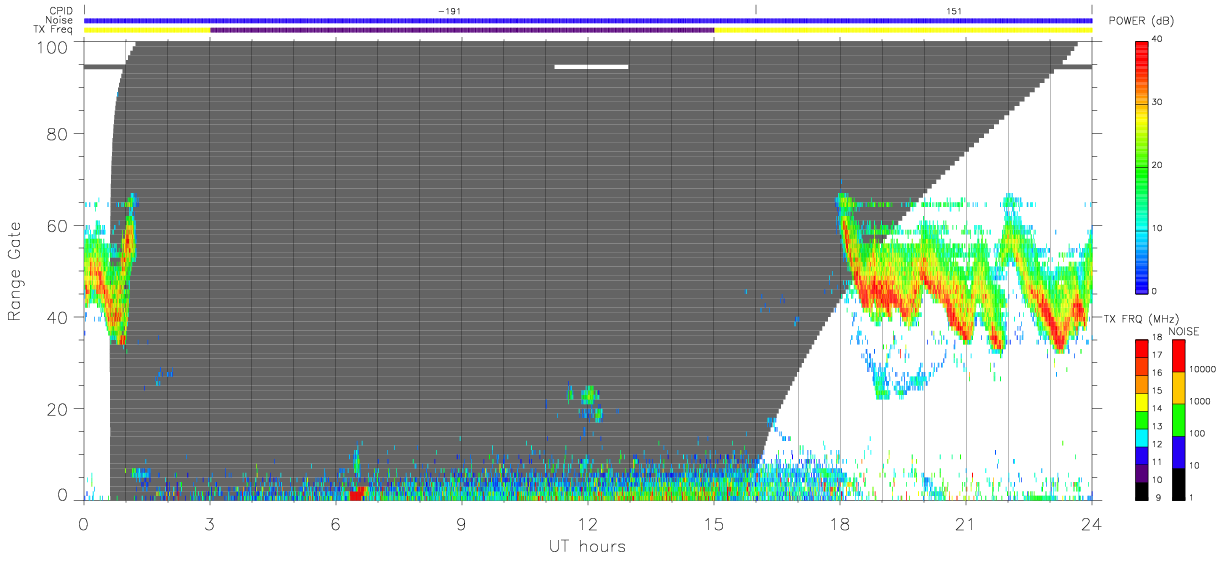Click the white horizontal bar near 12 UT
This screenshot has height=567, width=1228.
[x=591, y=67]
